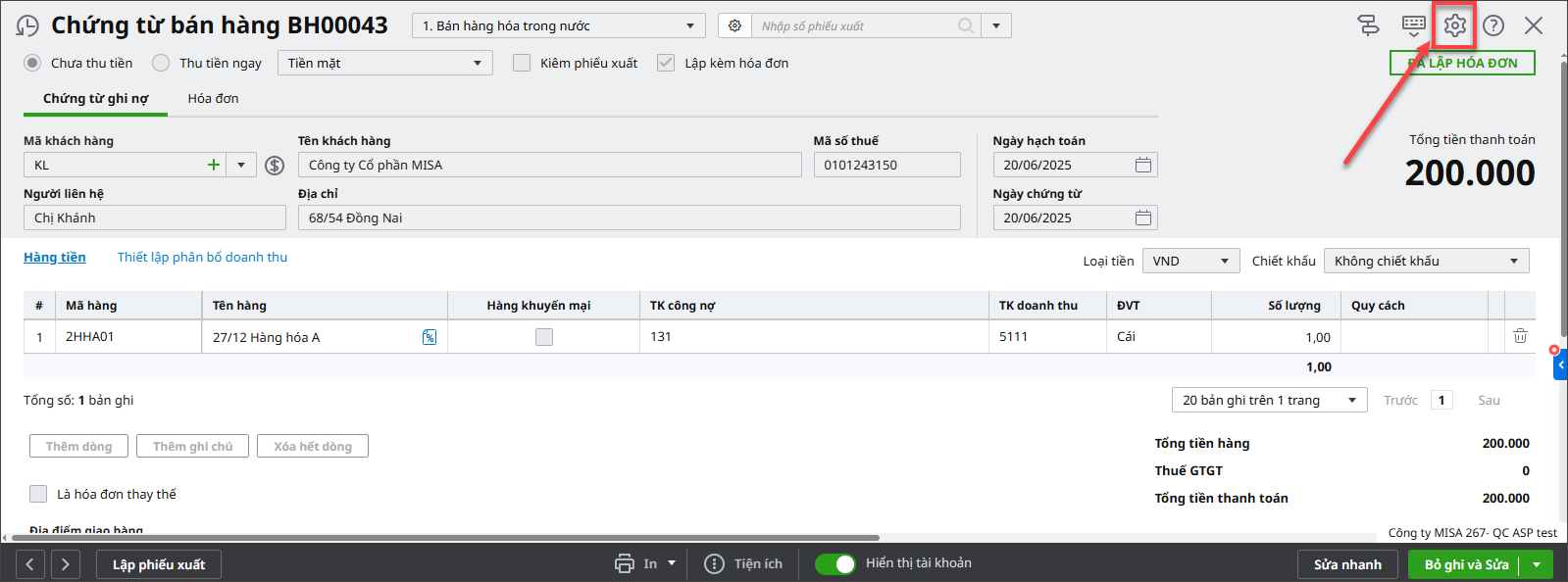Click the customer debt dollar icon
This screenshot has height=582, width=1568.
[x=275, y=166]
